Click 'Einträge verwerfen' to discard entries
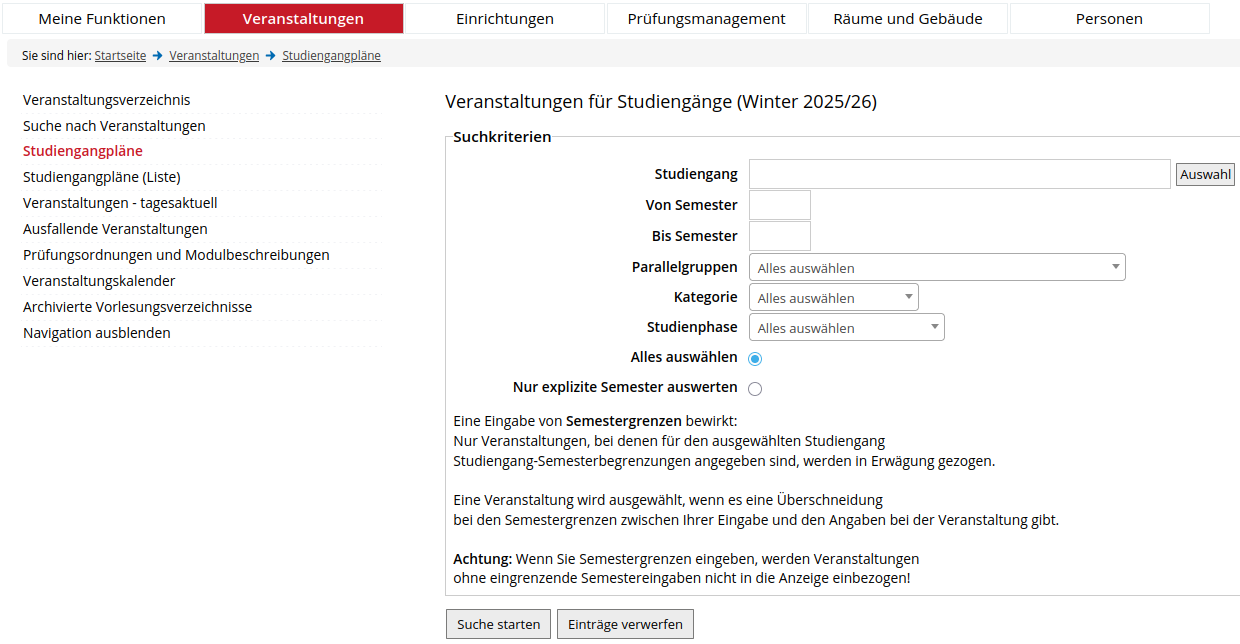The width and height of the screenshot is (1240, 644). (x=625, y=623)
